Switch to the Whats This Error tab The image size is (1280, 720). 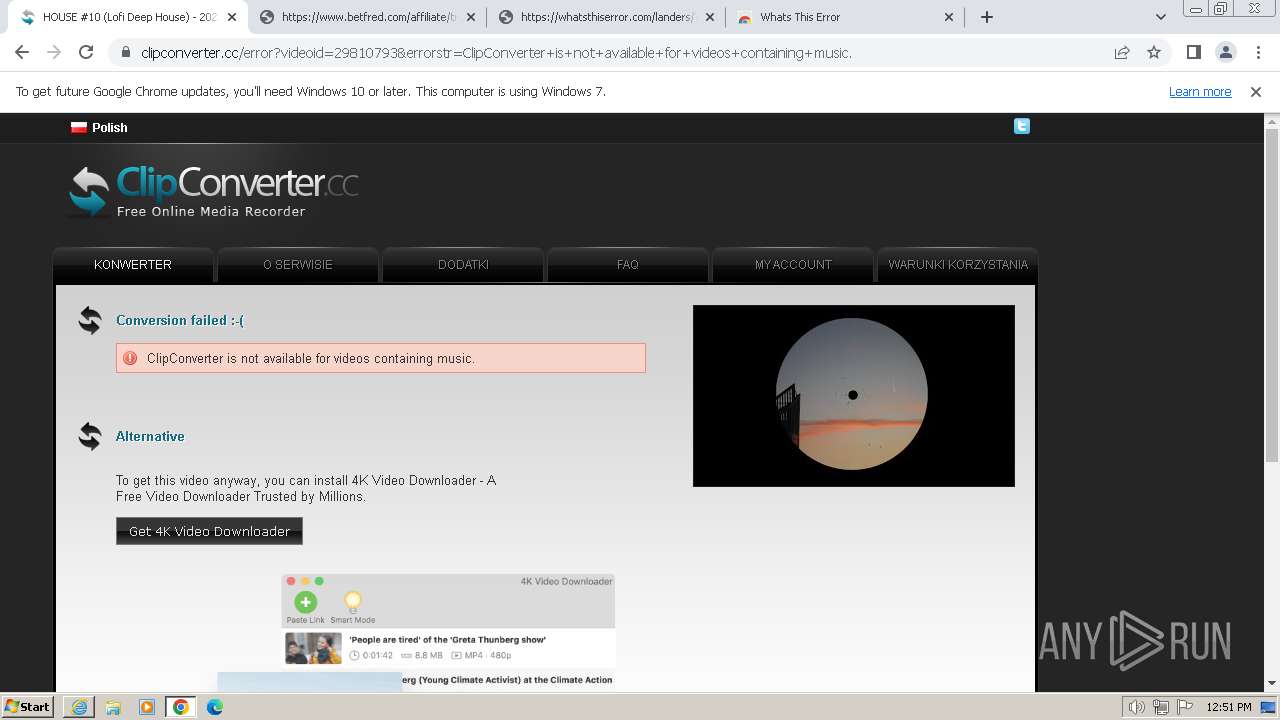pyautogui.click(x=846, y=17)
